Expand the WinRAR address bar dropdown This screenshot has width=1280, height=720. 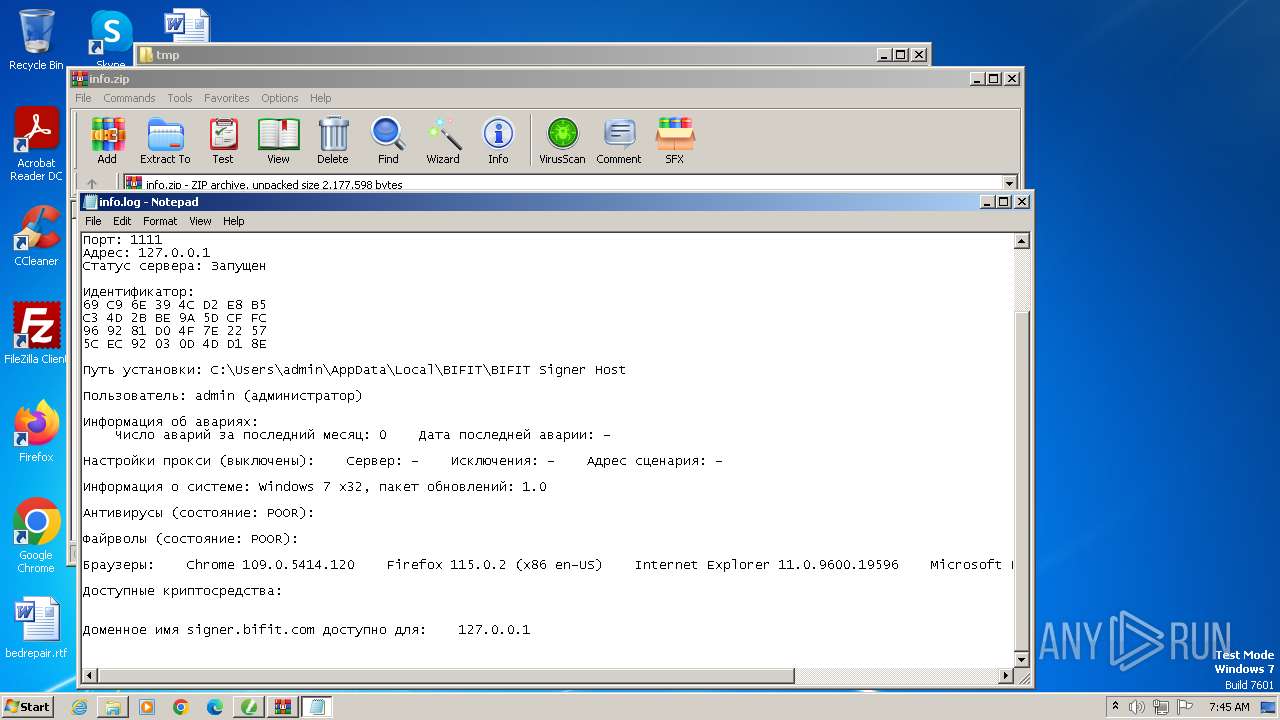1009,184
